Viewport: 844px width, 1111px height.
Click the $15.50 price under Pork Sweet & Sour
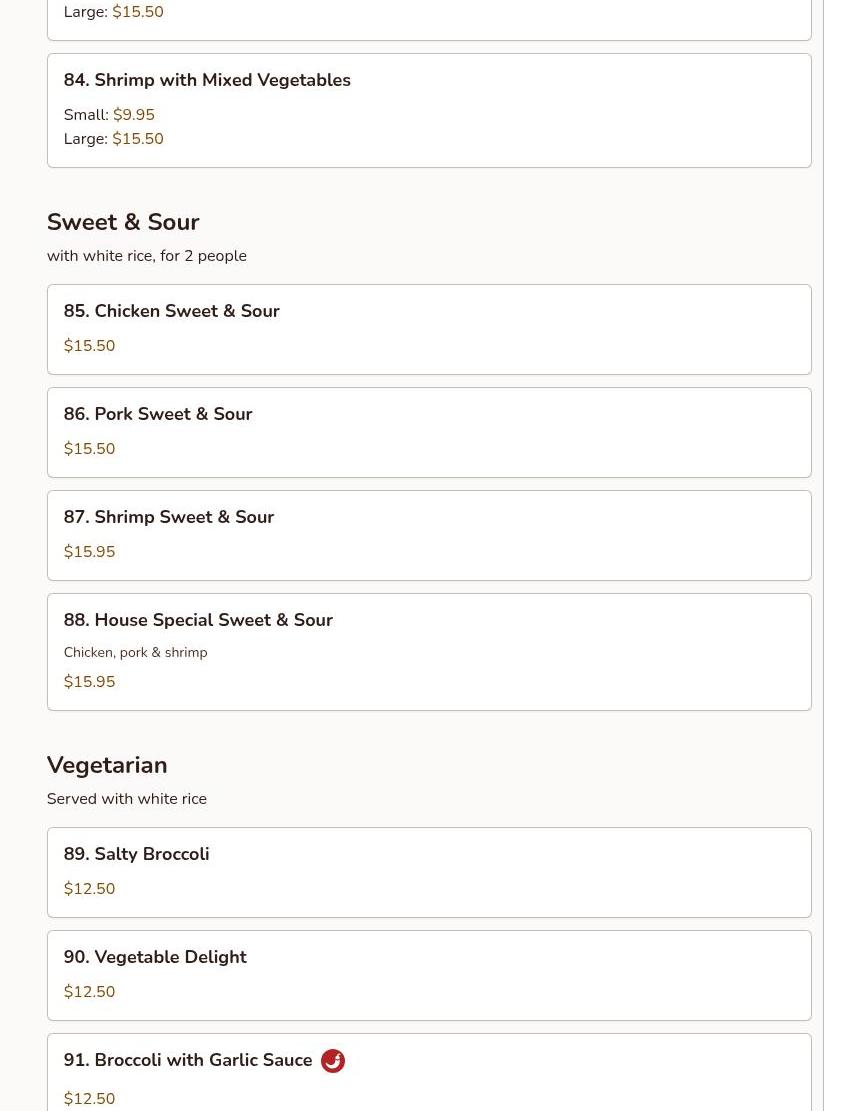point(89,449)
